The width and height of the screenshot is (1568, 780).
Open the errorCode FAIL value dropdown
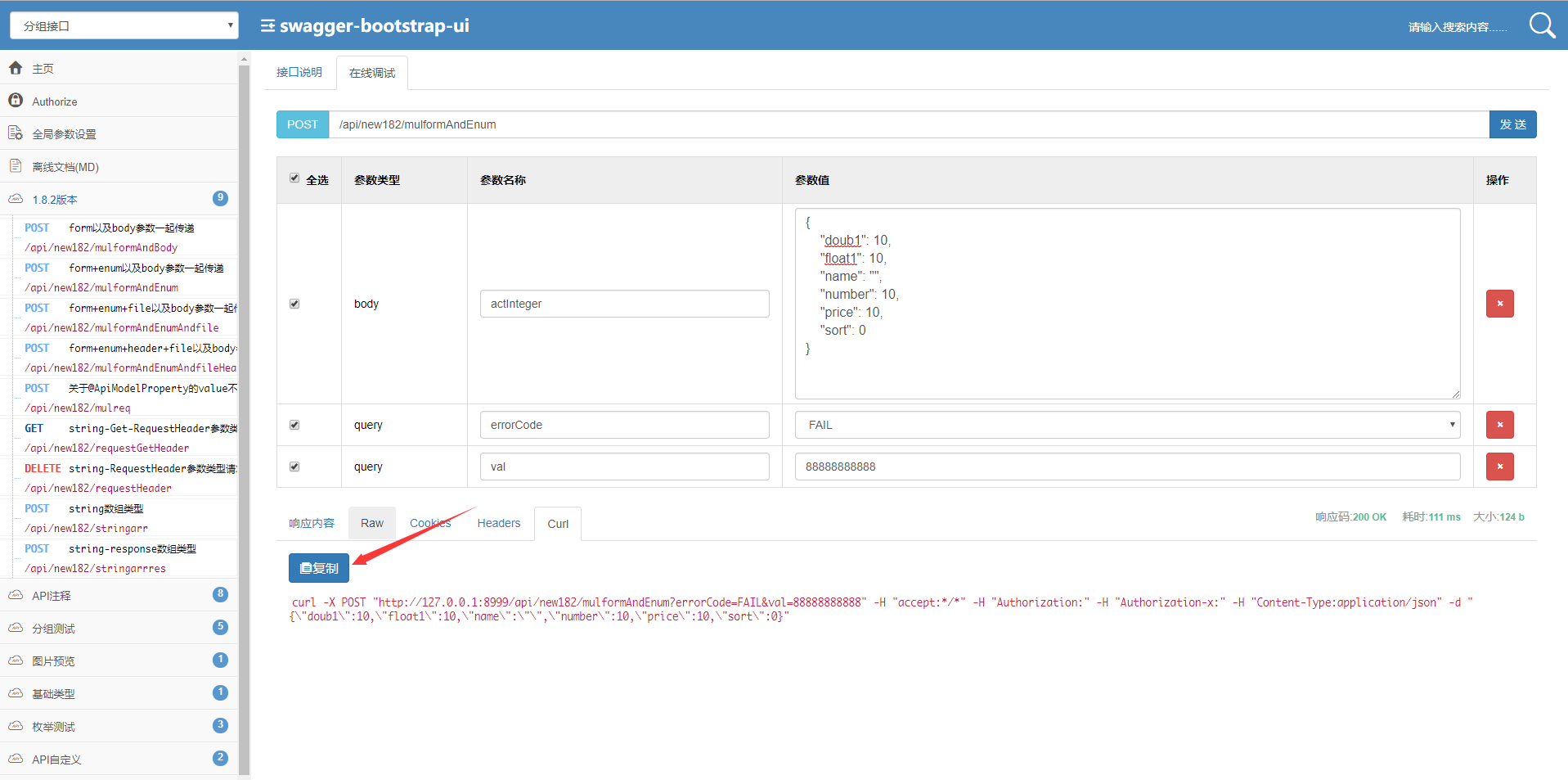point(1127,425)
